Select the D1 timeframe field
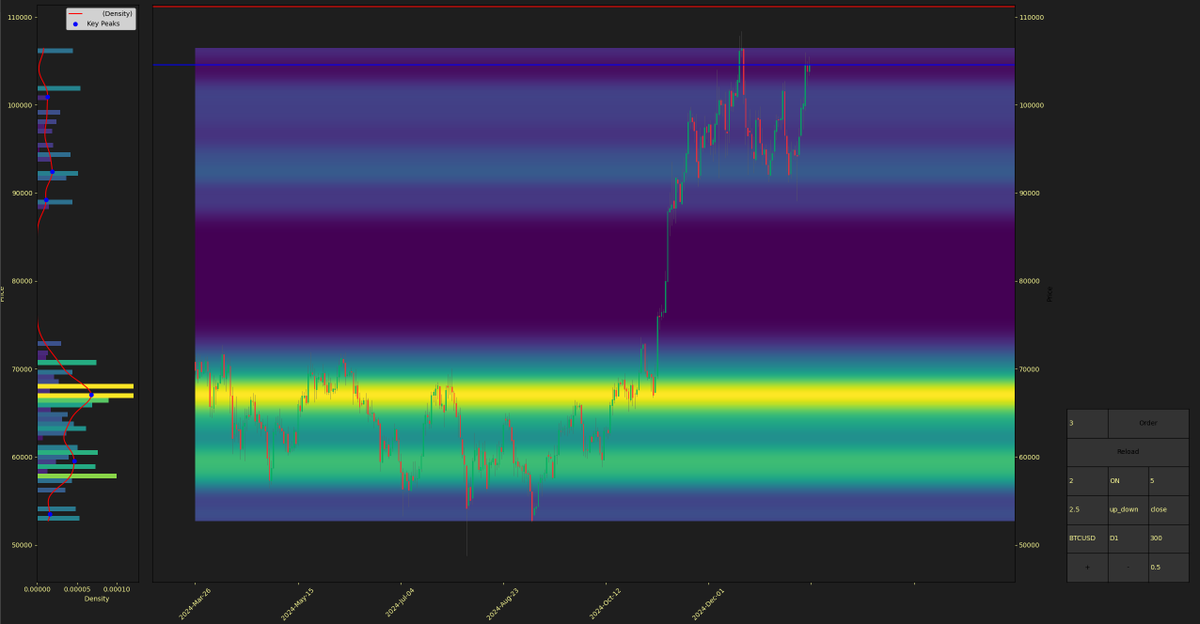 click(1128, 538)
